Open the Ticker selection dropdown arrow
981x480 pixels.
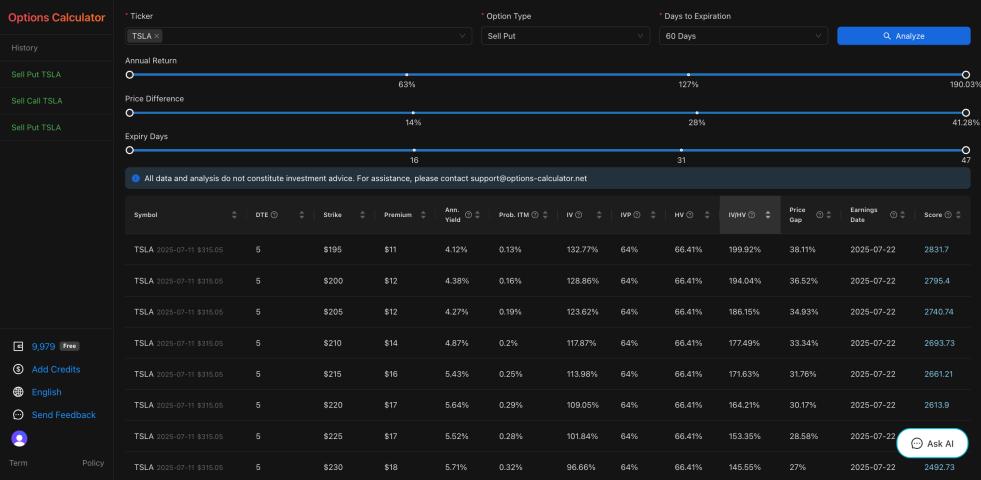coord(462,36)
